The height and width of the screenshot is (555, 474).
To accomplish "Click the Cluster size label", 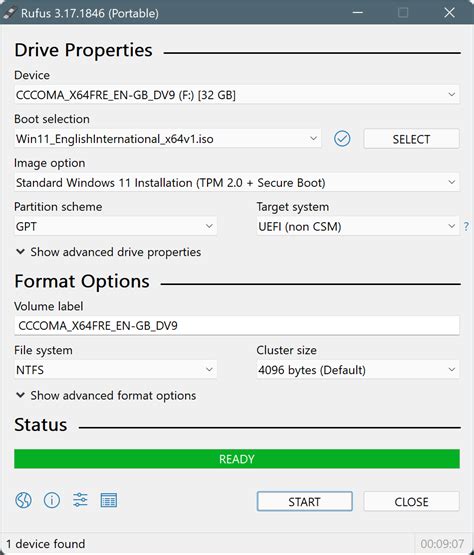I will click(x=286, y=350).
